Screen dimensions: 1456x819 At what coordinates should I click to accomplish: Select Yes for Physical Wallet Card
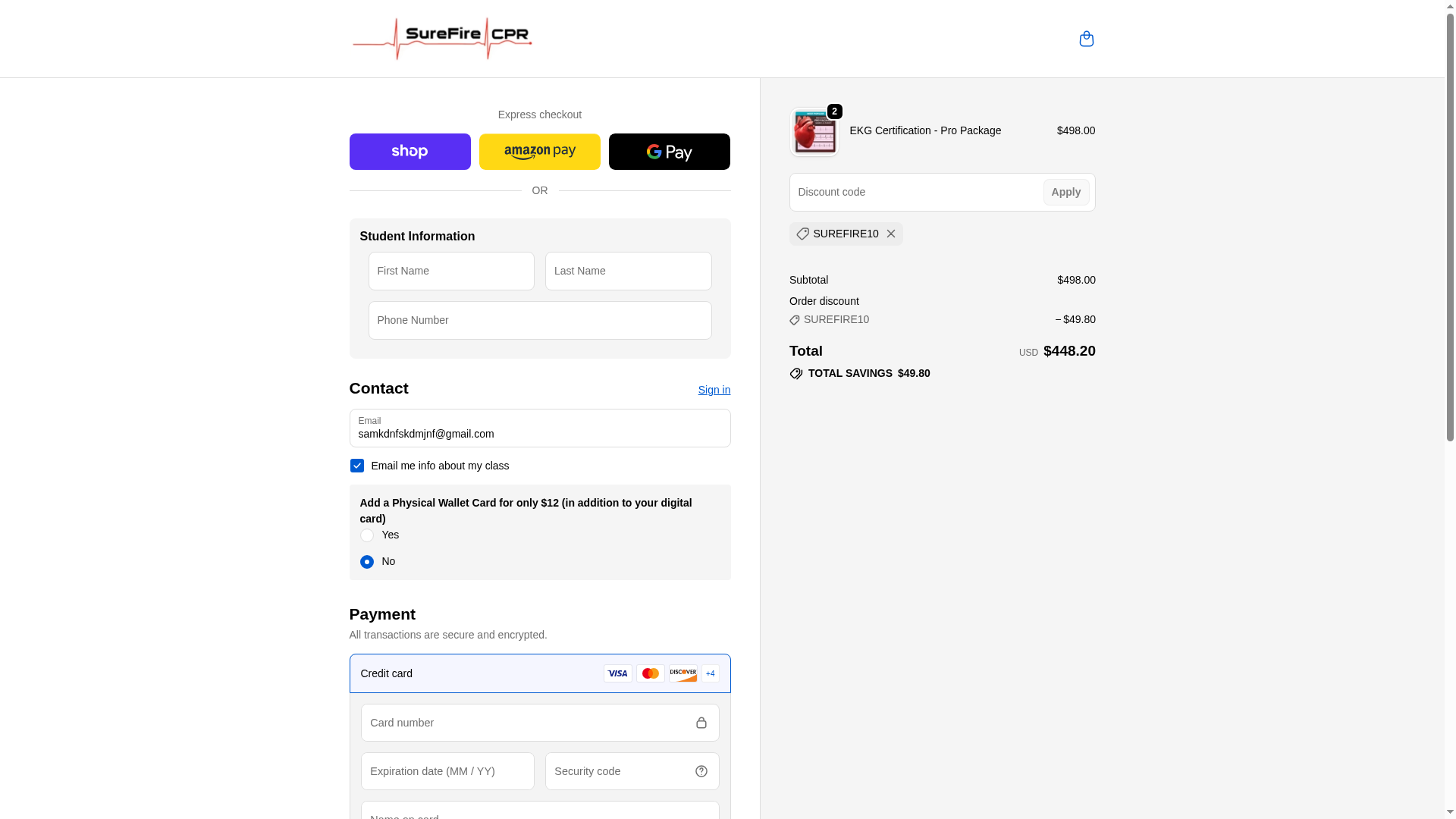pos(366,535)
